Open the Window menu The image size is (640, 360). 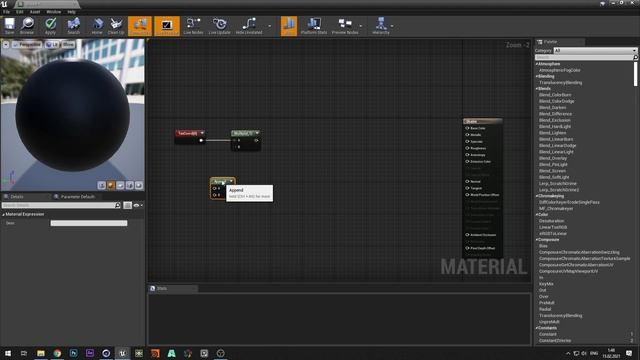click(x=53, y=12)
